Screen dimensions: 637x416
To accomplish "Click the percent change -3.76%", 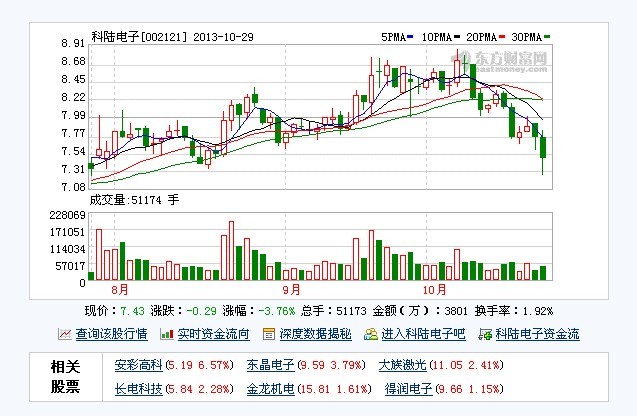I will 277,311.
